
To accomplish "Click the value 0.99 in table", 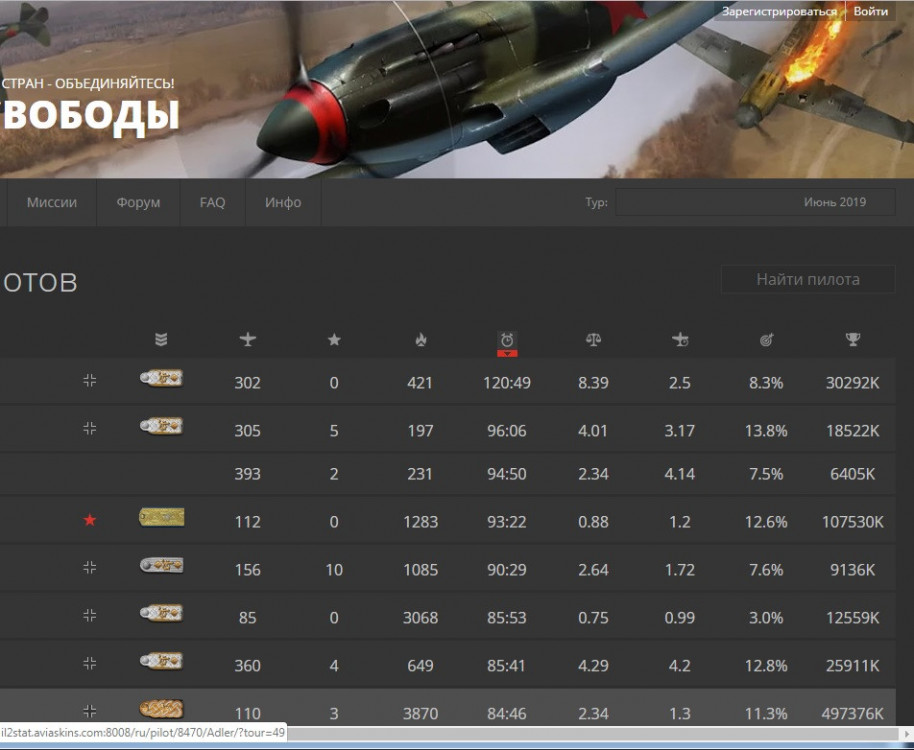I will 680,618.
